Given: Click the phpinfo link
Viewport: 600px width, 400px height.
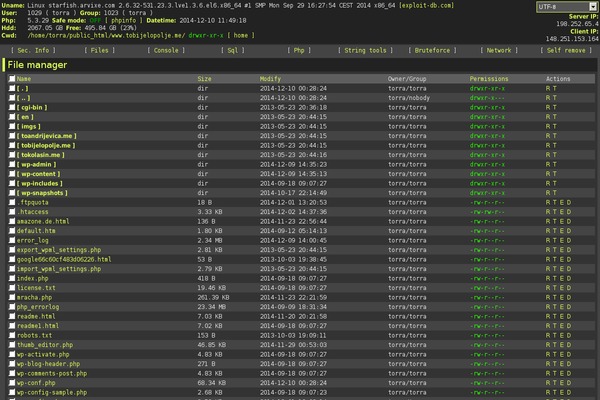Looking at the screenshot, I should (x=124, y=20).
